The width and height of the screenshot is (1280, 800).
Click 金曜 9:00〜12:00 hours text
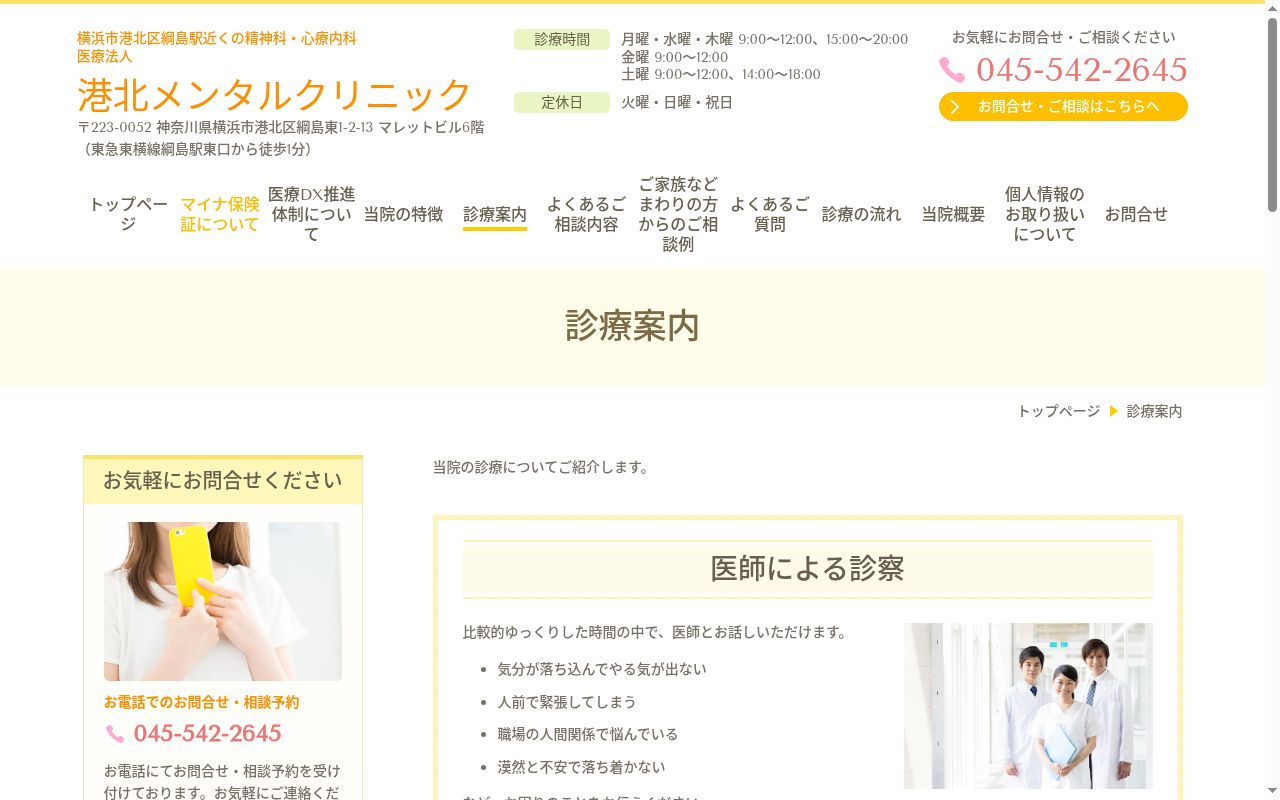pyautogui.click(x=675, y=57)
